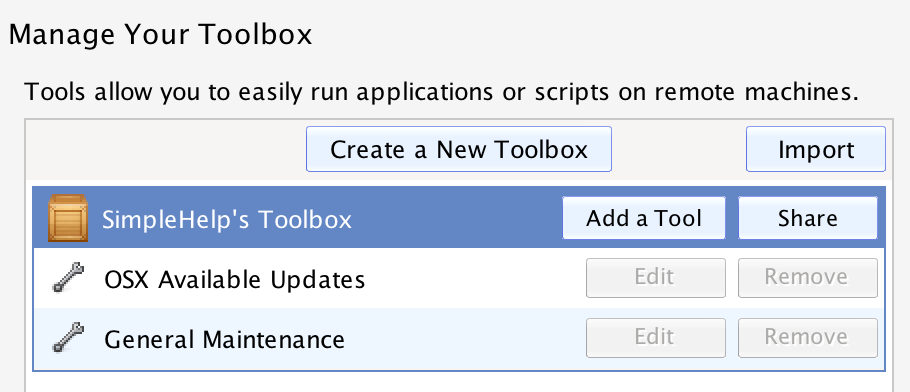Edit the General Maintenance tool
This screenshot has height=392, width=910.
tap(655, 337)
